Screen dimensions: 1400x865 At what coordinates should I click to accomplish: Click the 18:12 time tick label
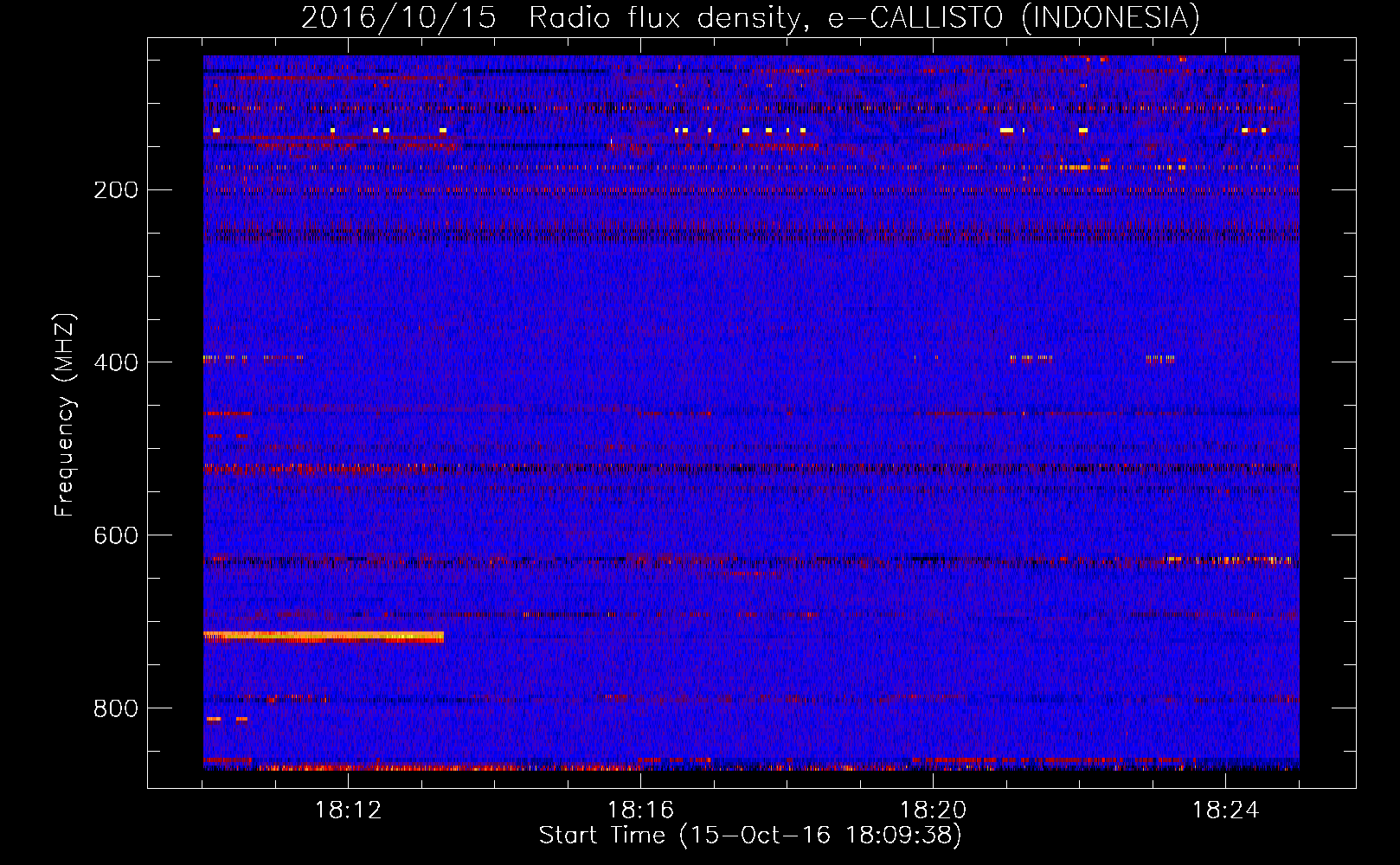coord(348,811)
